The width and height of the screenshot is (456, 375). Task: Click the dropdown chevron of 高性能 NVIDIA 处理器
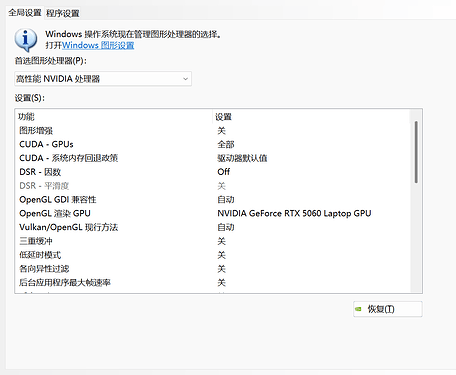click(x=185, y=79)
